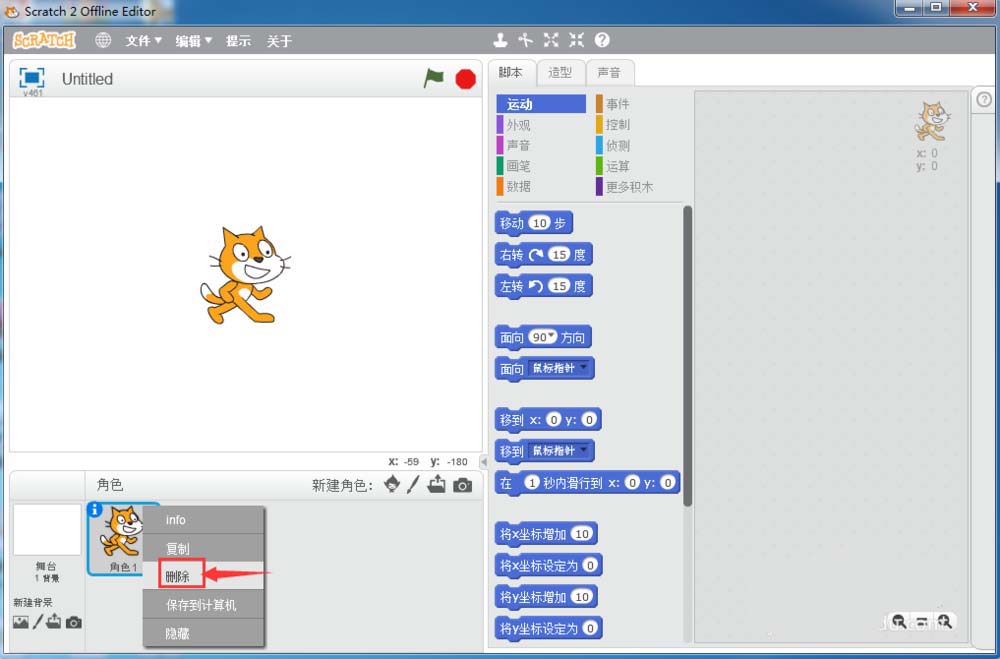Viewport: 1000px width, 659px height.
Task: Select the 数据 block category
Action: tap(541, 186)
